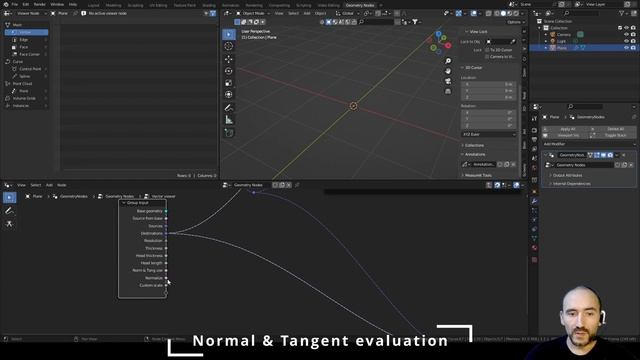Click the Toggle Stack button
This screenshot has width=640, height=360.
coord(613,135)
